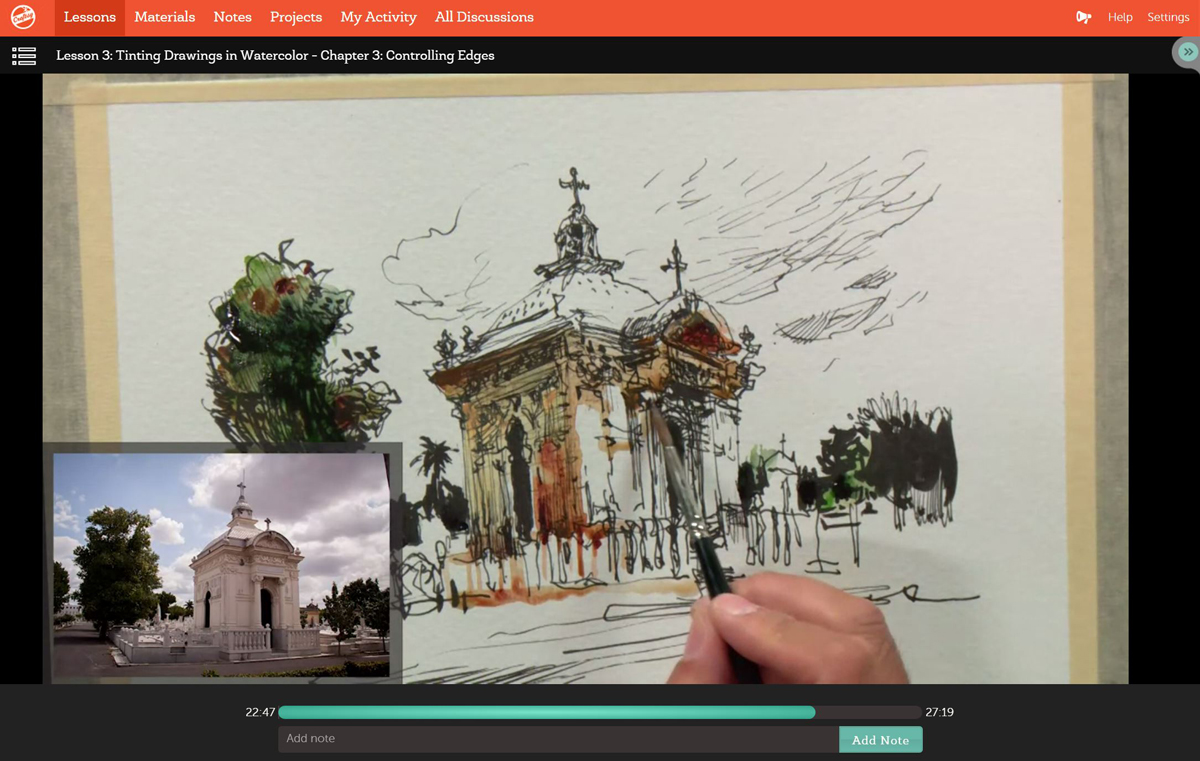Expand the side panel with the double-chevron
The height and width of the screenshot is (761, 1200).
tap(1187, 51)
